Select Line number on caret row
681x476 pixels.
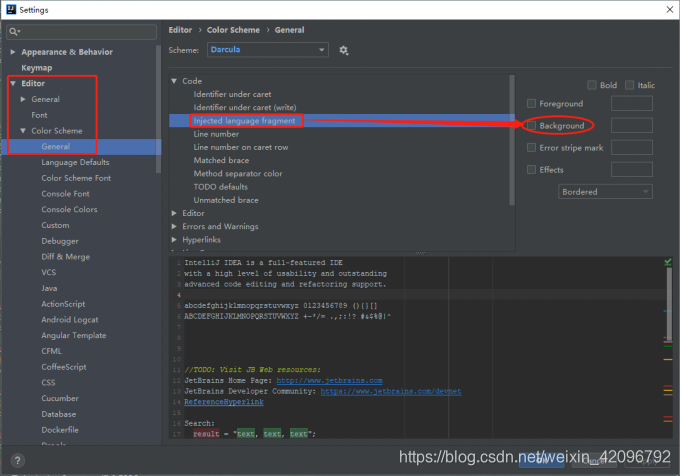tap(241, 147)
